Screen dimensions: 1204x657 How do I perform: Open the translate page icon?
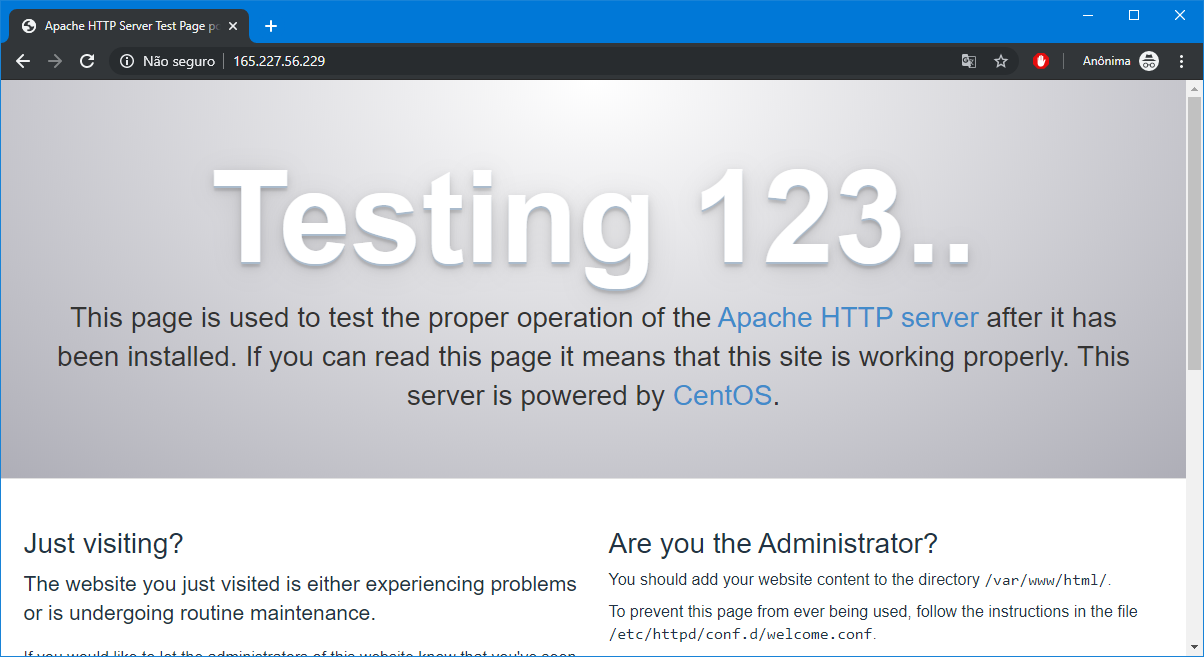point(968,61)
